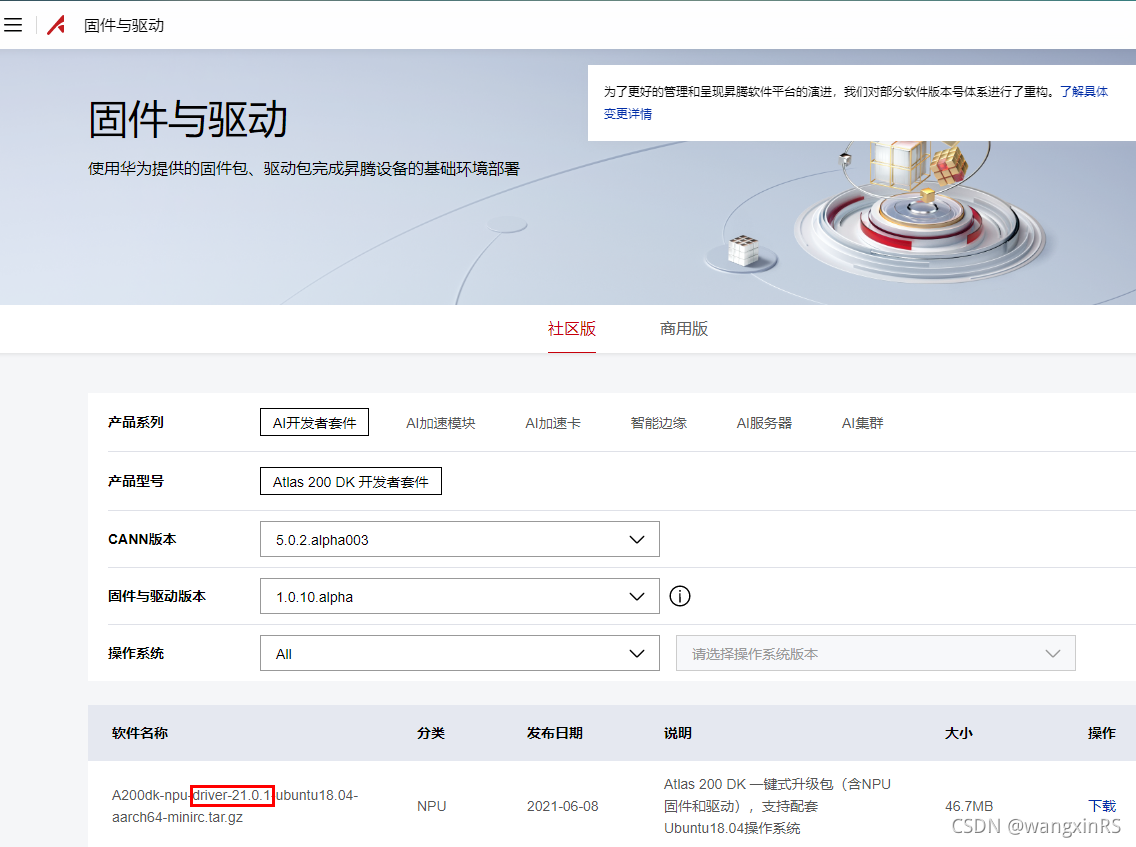Click the 操作系统 row label
The image size is (1136, 847).
click(x=135, y=653)
